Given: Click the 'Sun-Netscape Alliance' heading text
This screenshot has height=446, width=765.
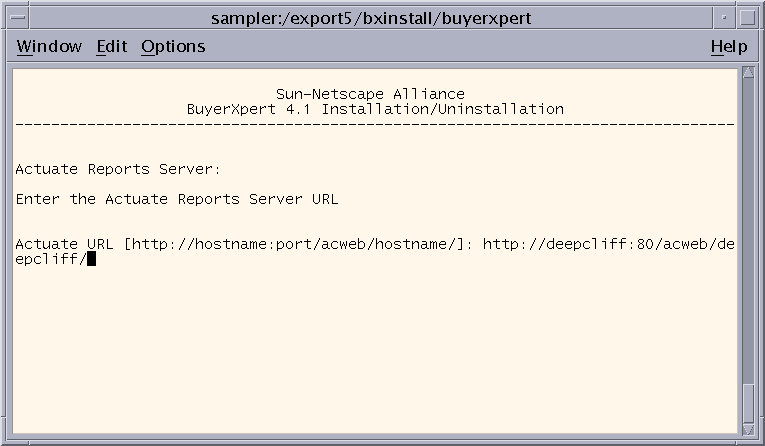Looking at the screenshot, I should point(370,94).
